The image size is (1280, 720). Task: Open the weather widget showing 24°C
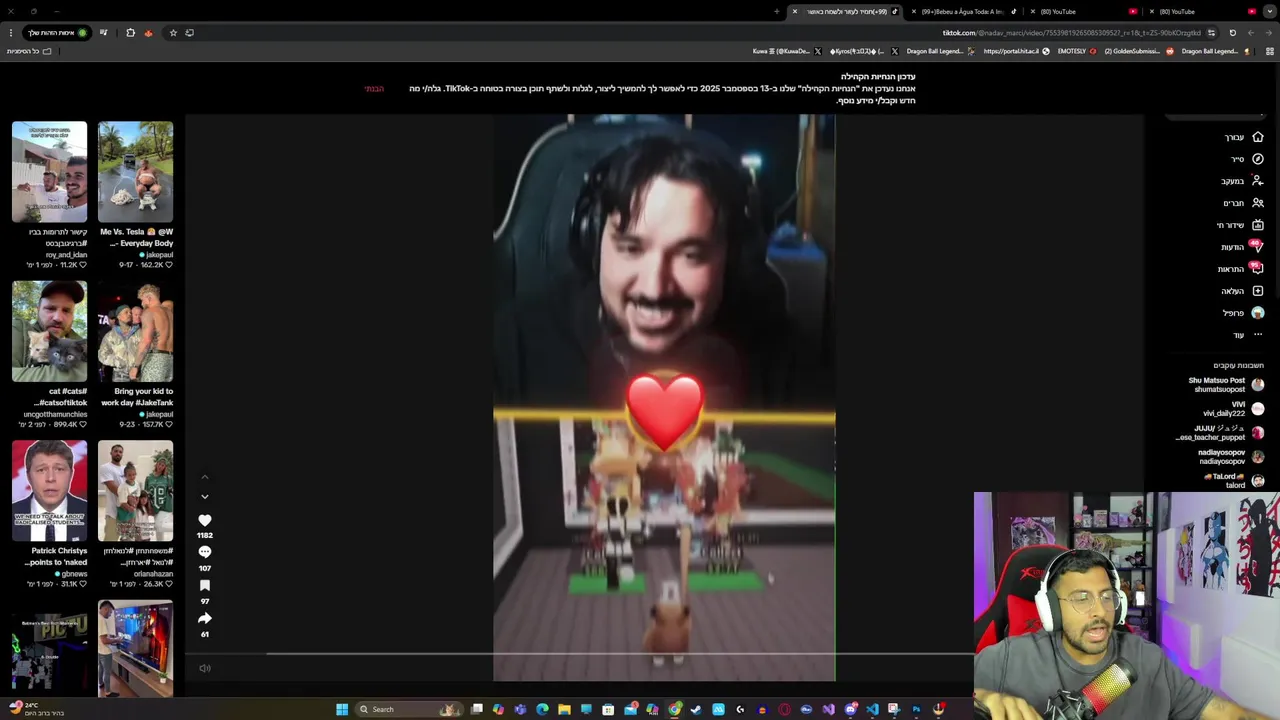pos(37,709)
